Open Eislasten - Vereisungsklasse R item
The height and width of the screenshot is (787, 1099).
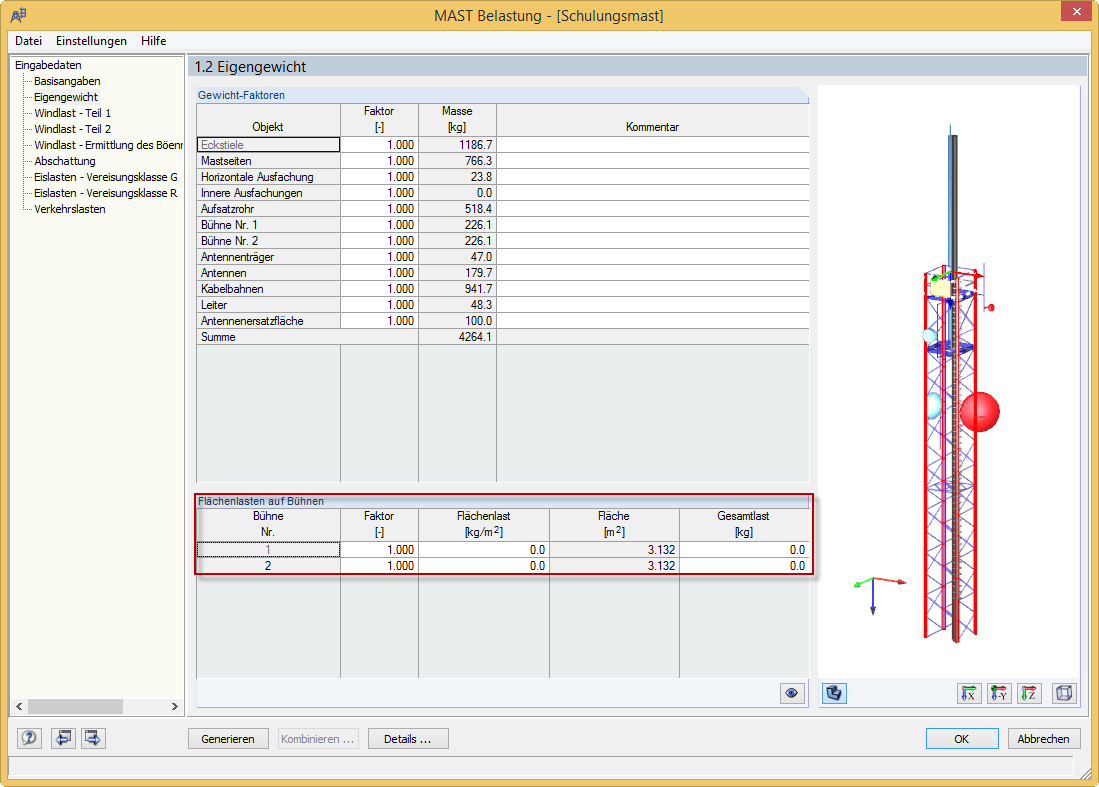pyautogui.click(x=106, y=193)
